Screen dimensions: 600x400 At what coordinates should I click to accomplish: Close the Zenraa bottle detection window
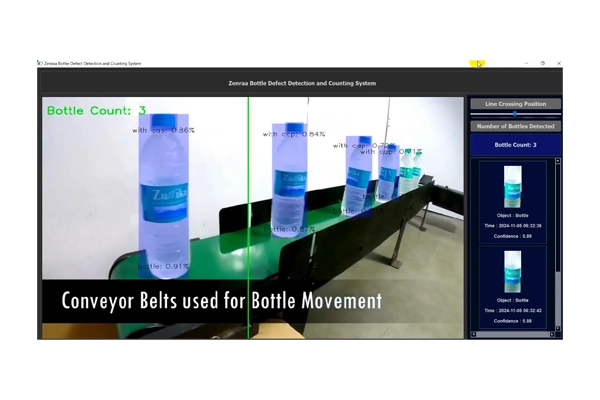pyautogui.click(x=558, y=63)
